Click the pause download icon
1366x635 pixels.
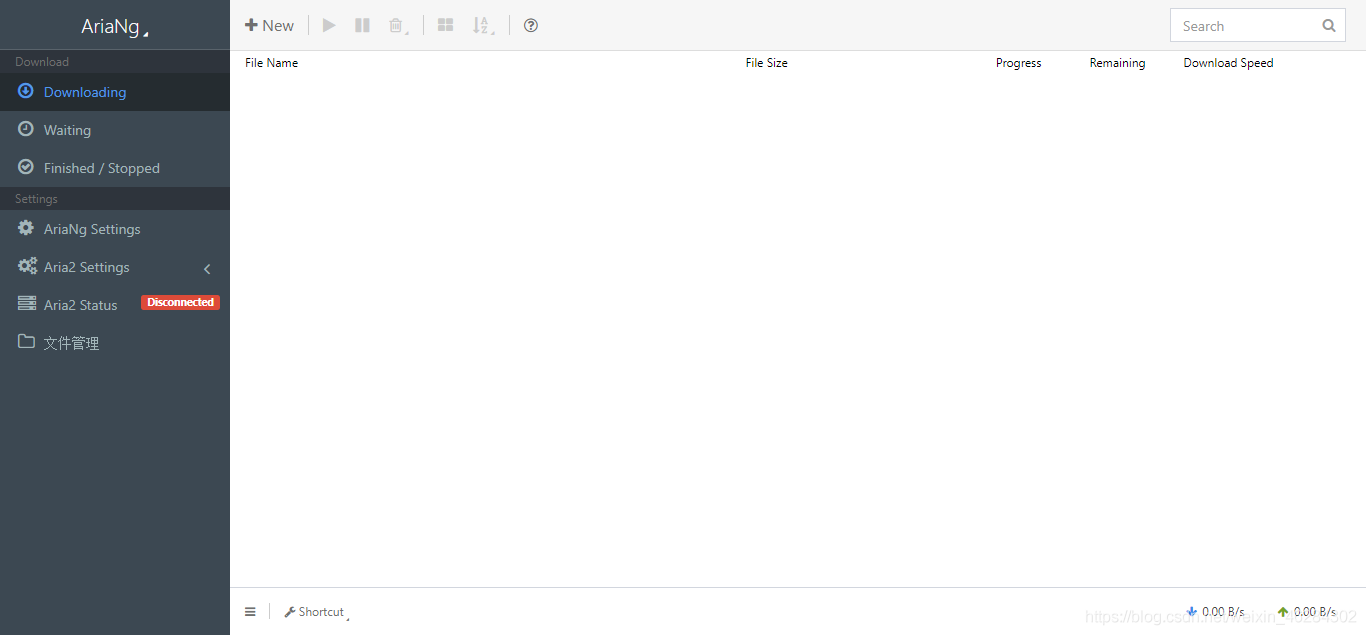click(362, 26)
